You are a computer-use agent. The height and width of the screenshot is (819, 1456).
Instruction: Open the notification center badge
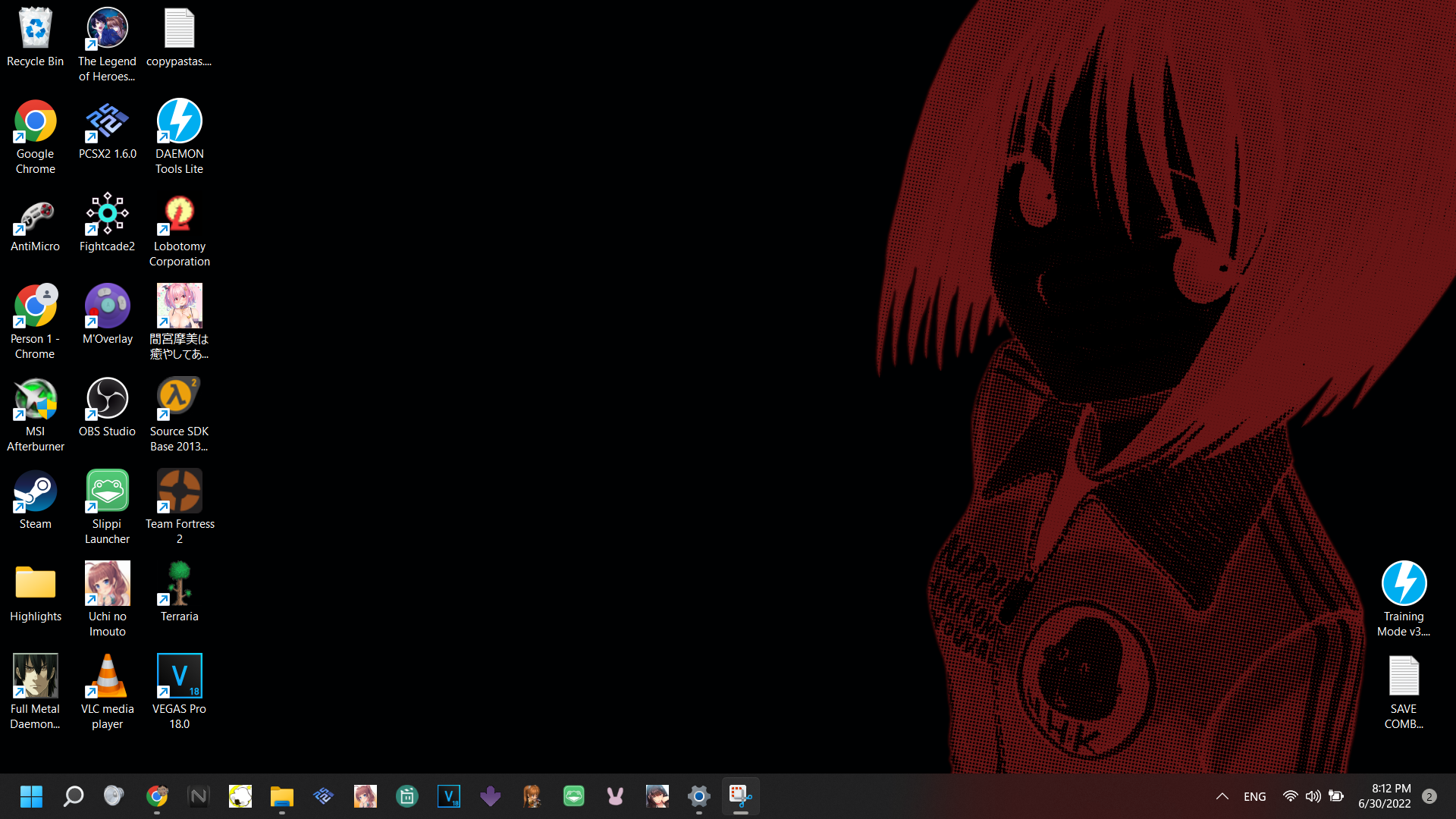(1429, 796)
